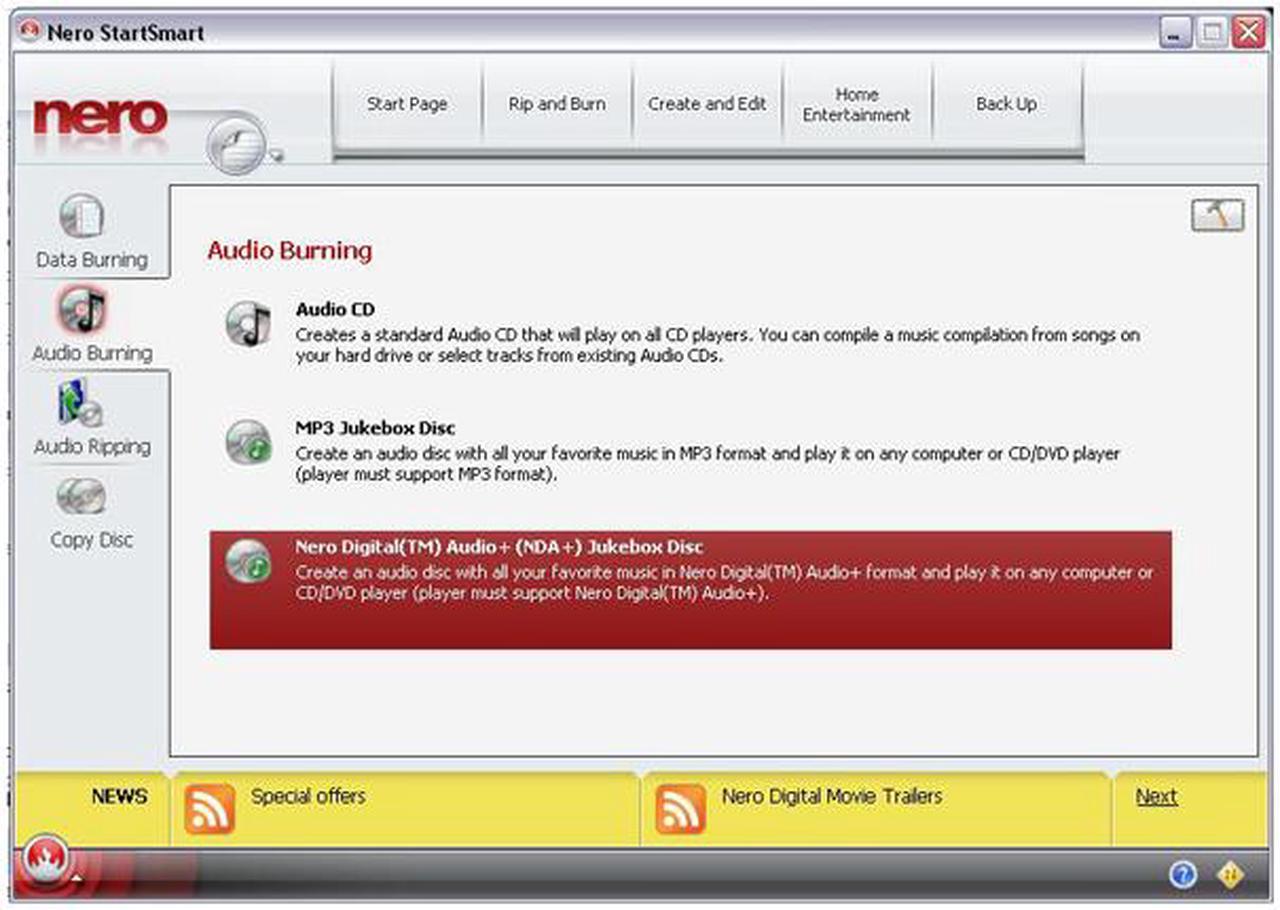The image size is (1280, 910).
Task: Click the Nero logo
Action: coord(100,116)
